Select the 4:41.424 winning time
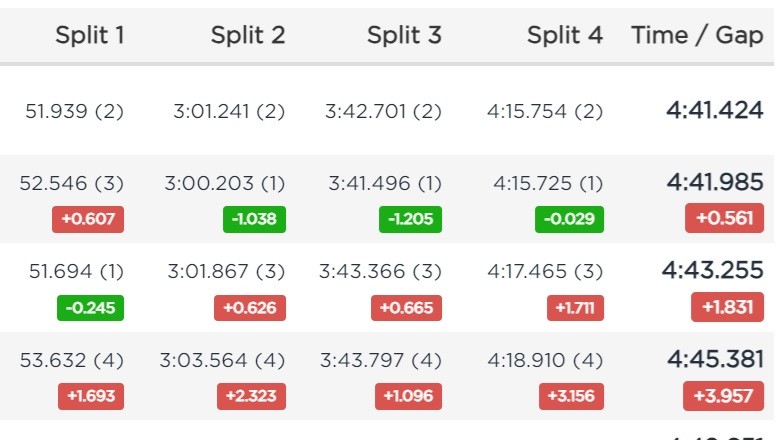 tap(715, 110)
